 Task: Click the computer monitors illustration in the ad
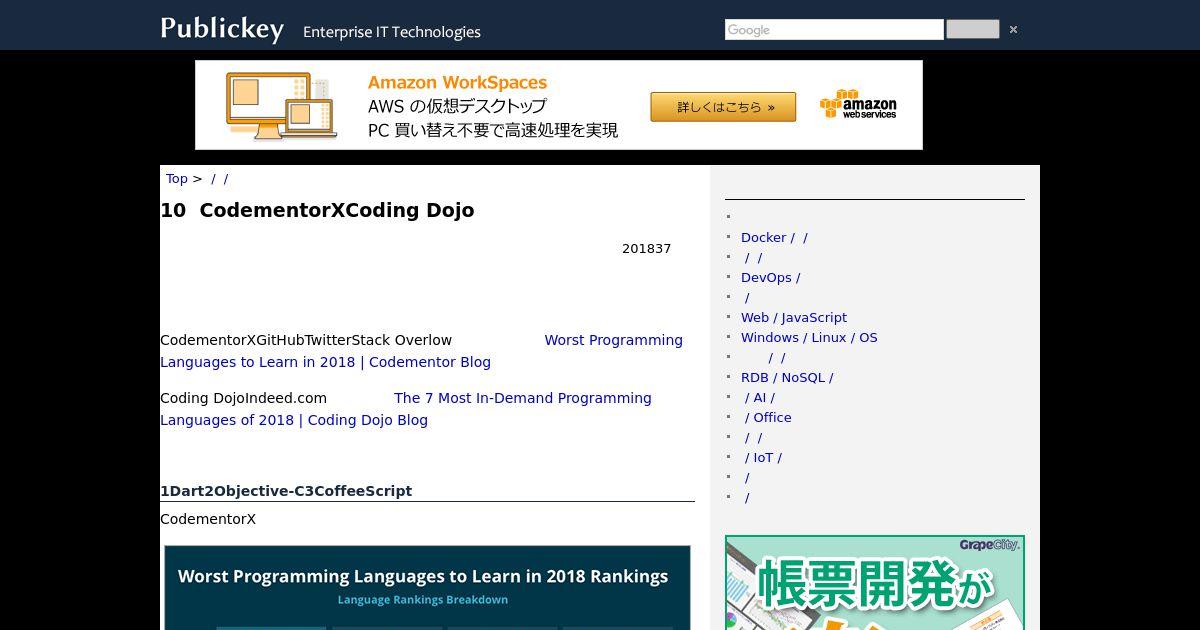[281, 105]
